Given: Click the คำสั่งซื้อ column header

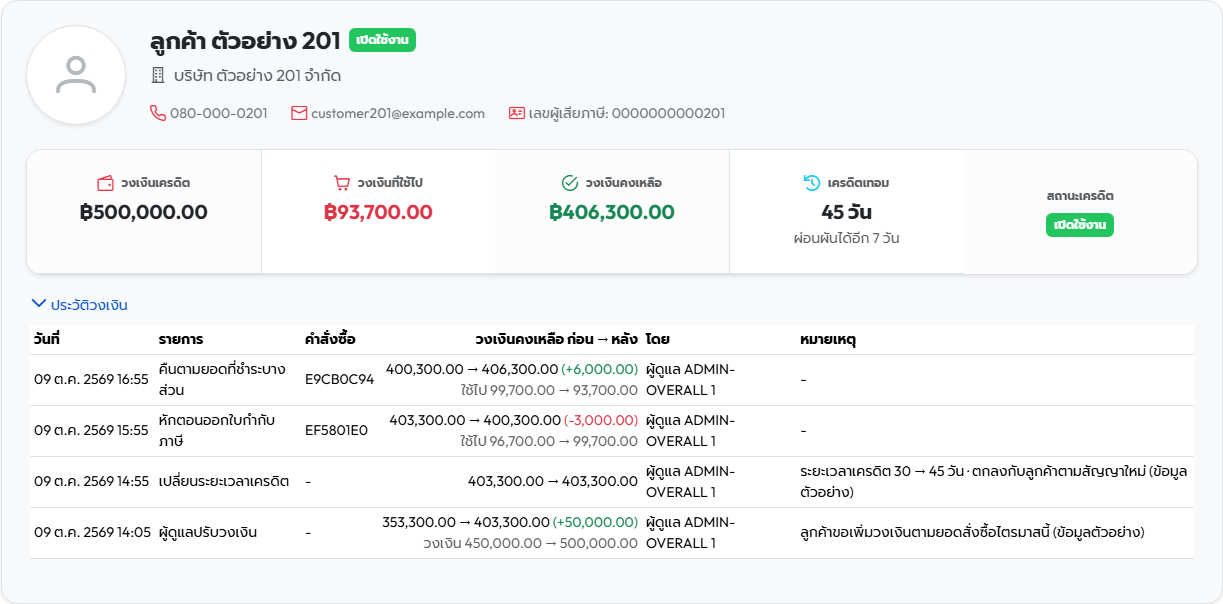Looking at the screenshot, I should click(x=330, y=339).
